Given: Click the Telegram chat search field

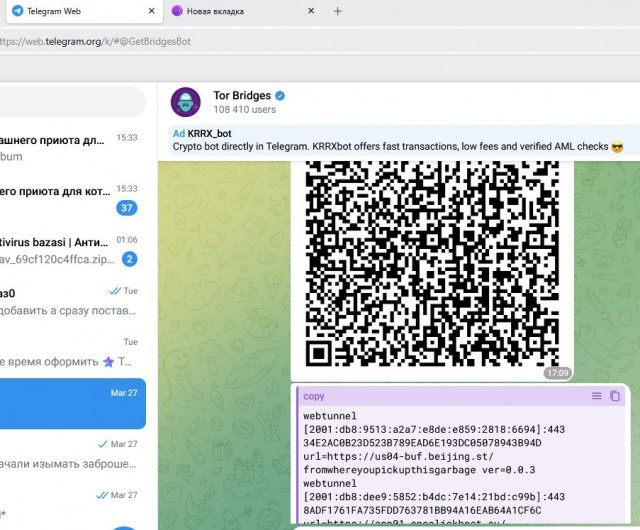Looking at the screenshot, I should coord(73,102).
